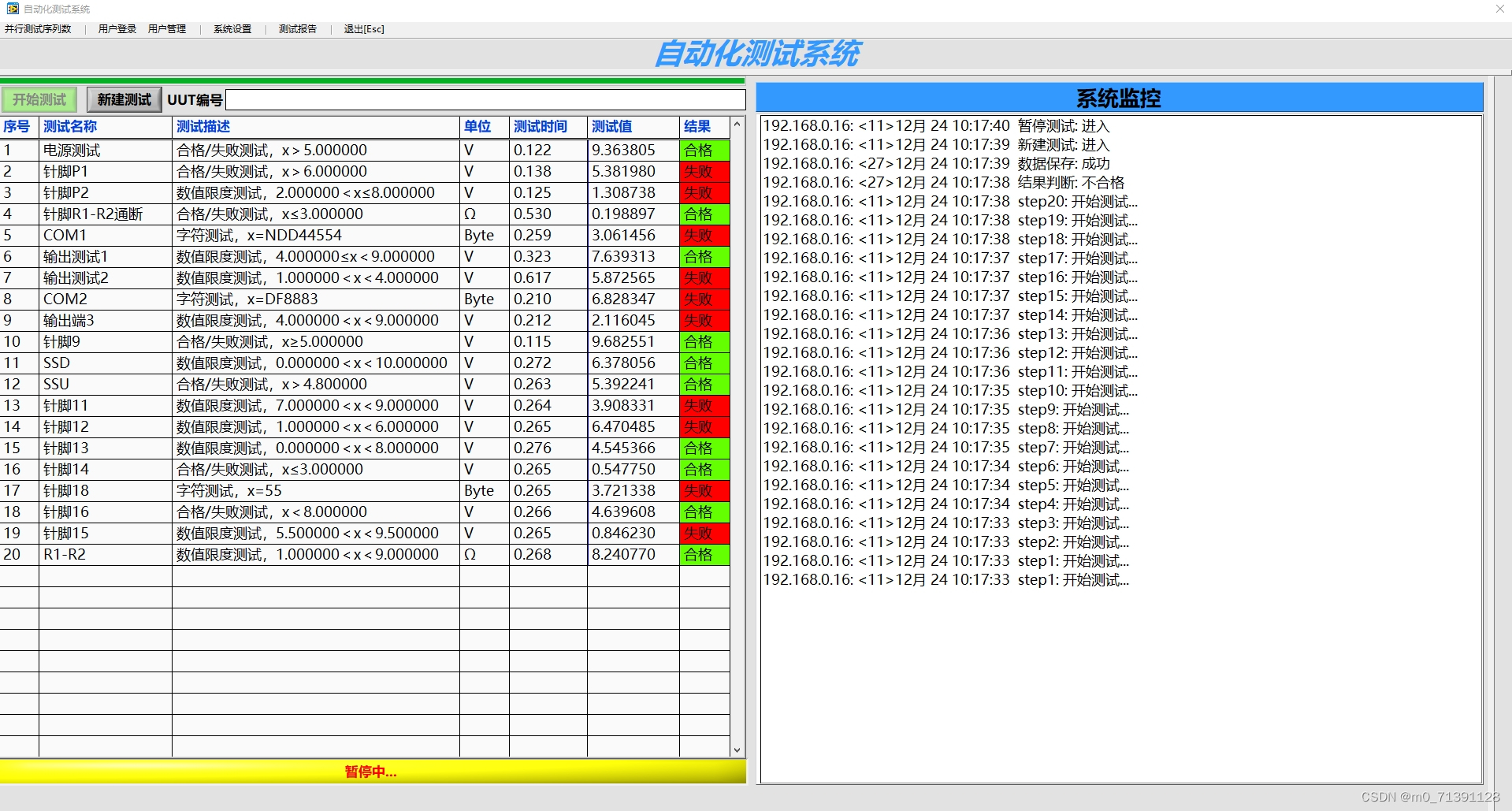Click the 测试名称 column header

[106, 127]
